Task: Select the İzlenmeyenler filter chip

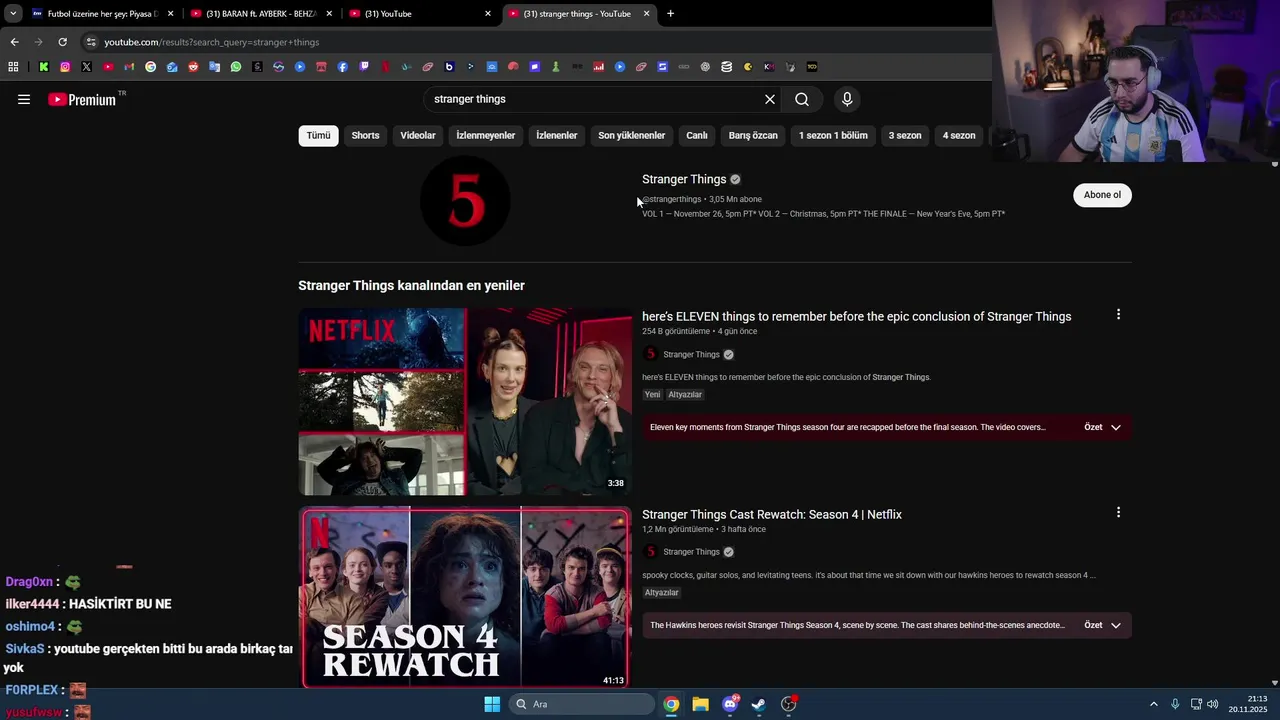Action: coord(486,135)
